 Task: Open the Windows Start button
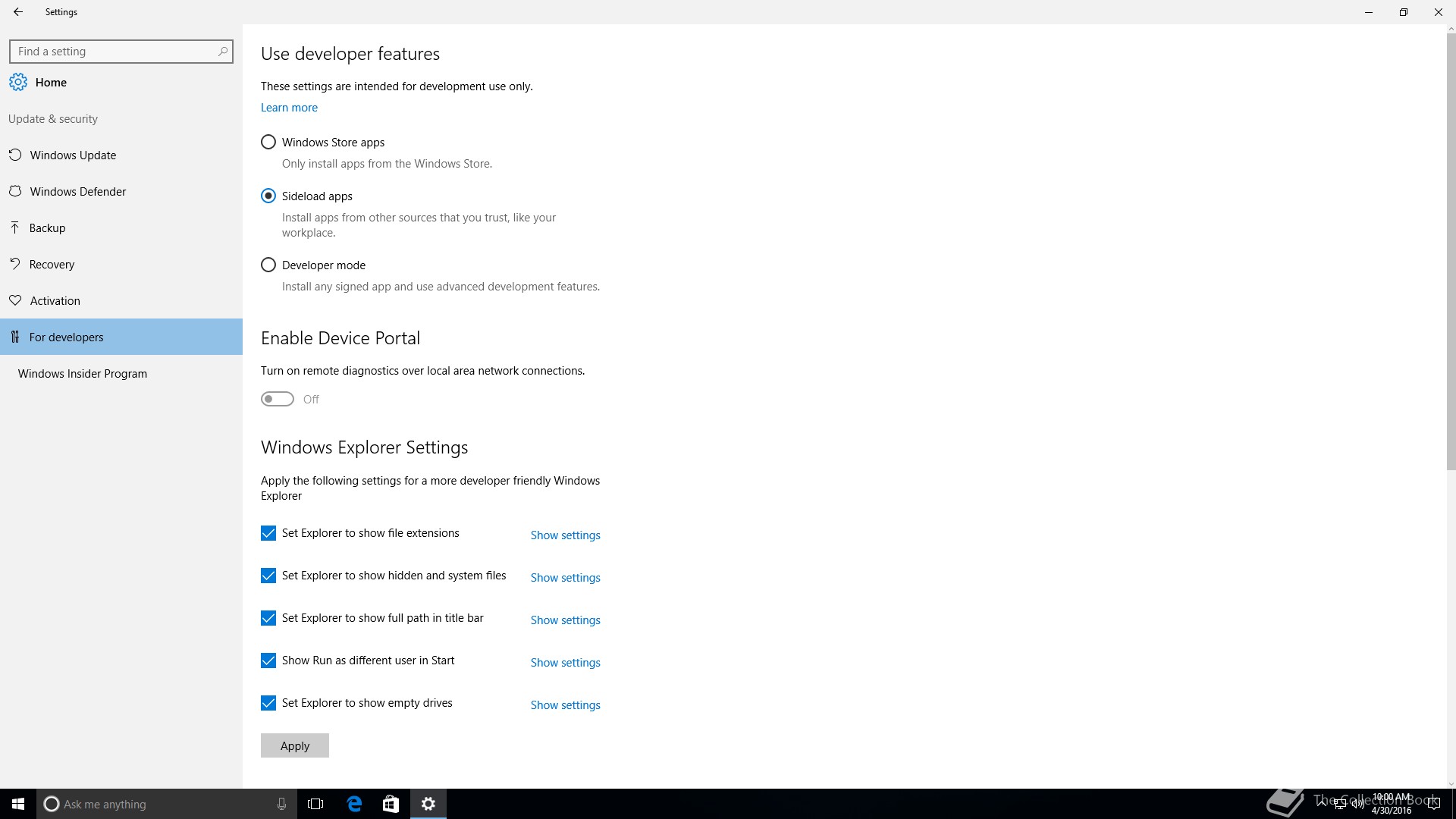(18, 804)
